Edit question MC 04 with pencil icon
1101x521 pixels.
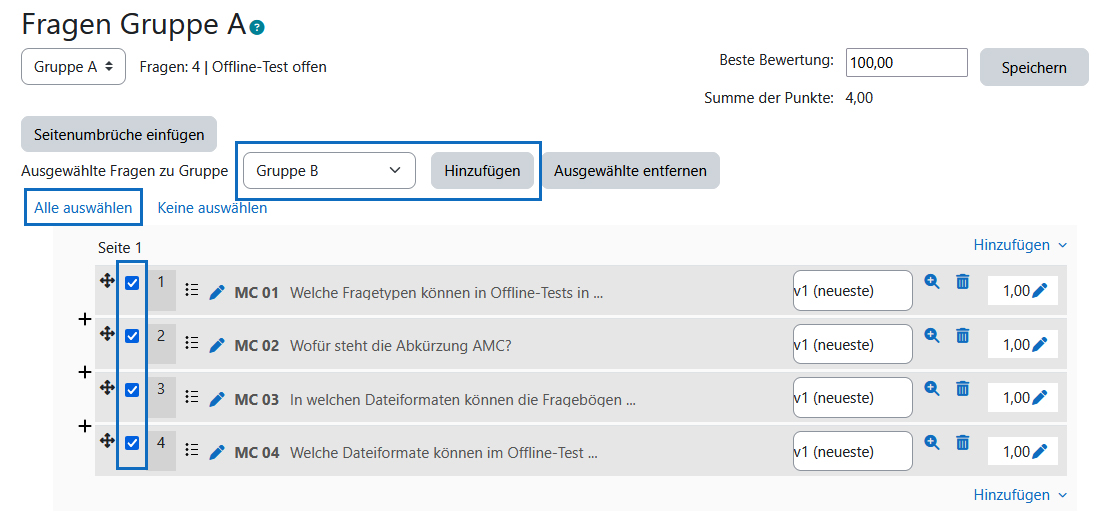[218, 451]
